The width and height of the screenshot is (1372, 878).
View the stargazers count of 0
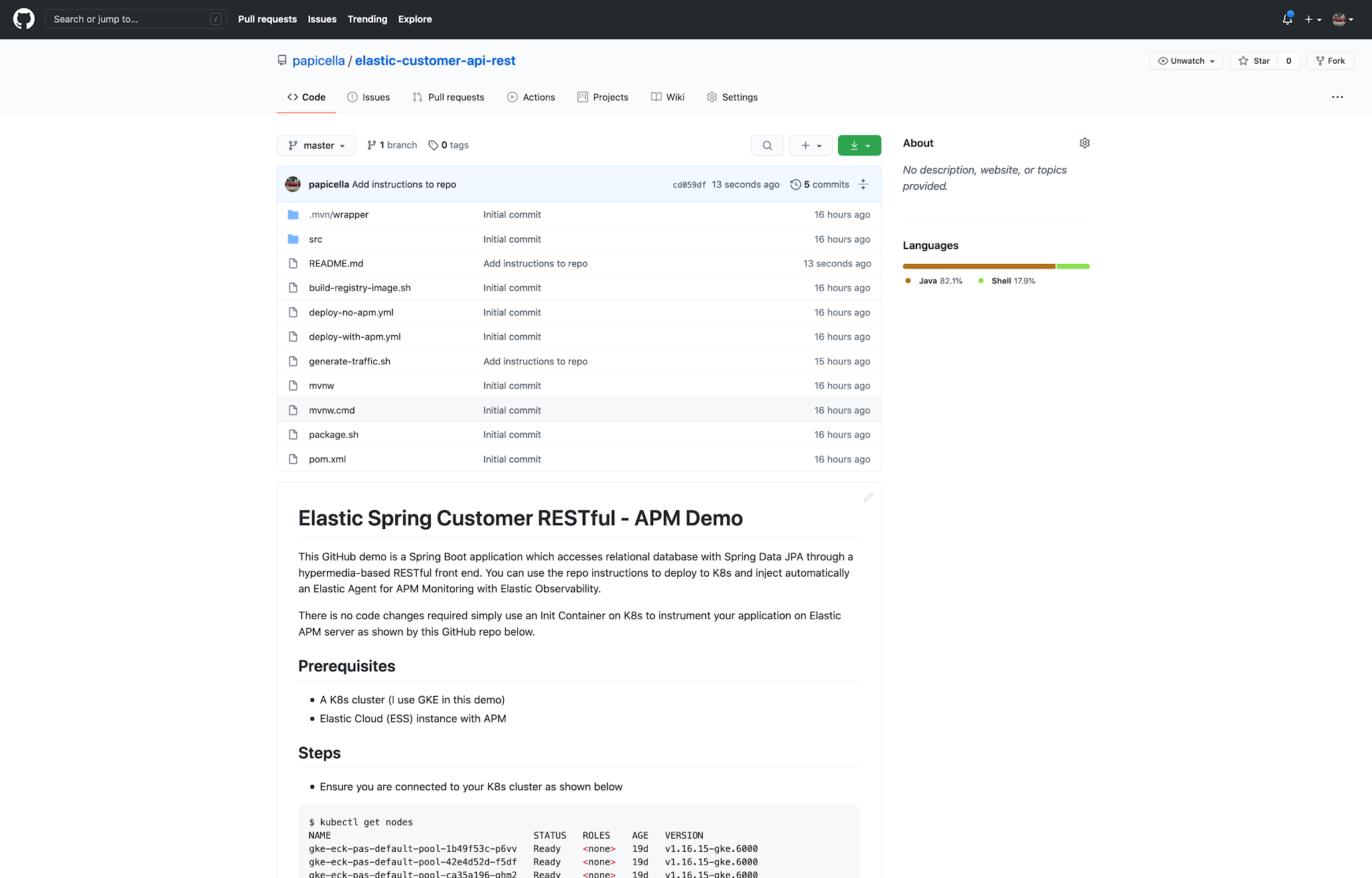pos(1289,61)
